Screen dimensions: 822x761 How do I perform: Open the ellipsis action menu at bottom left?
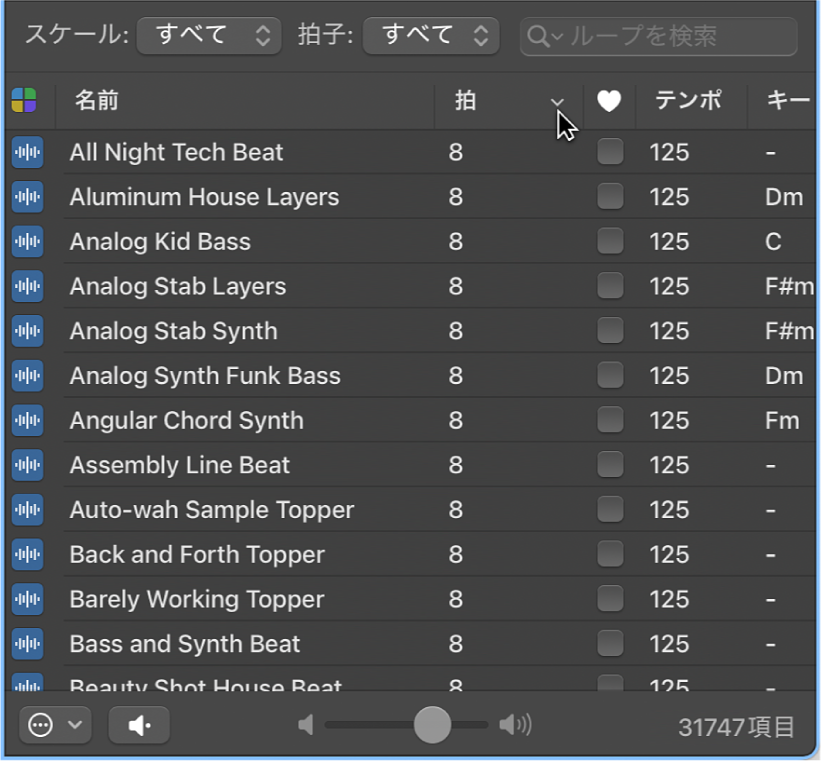point(55,726)
